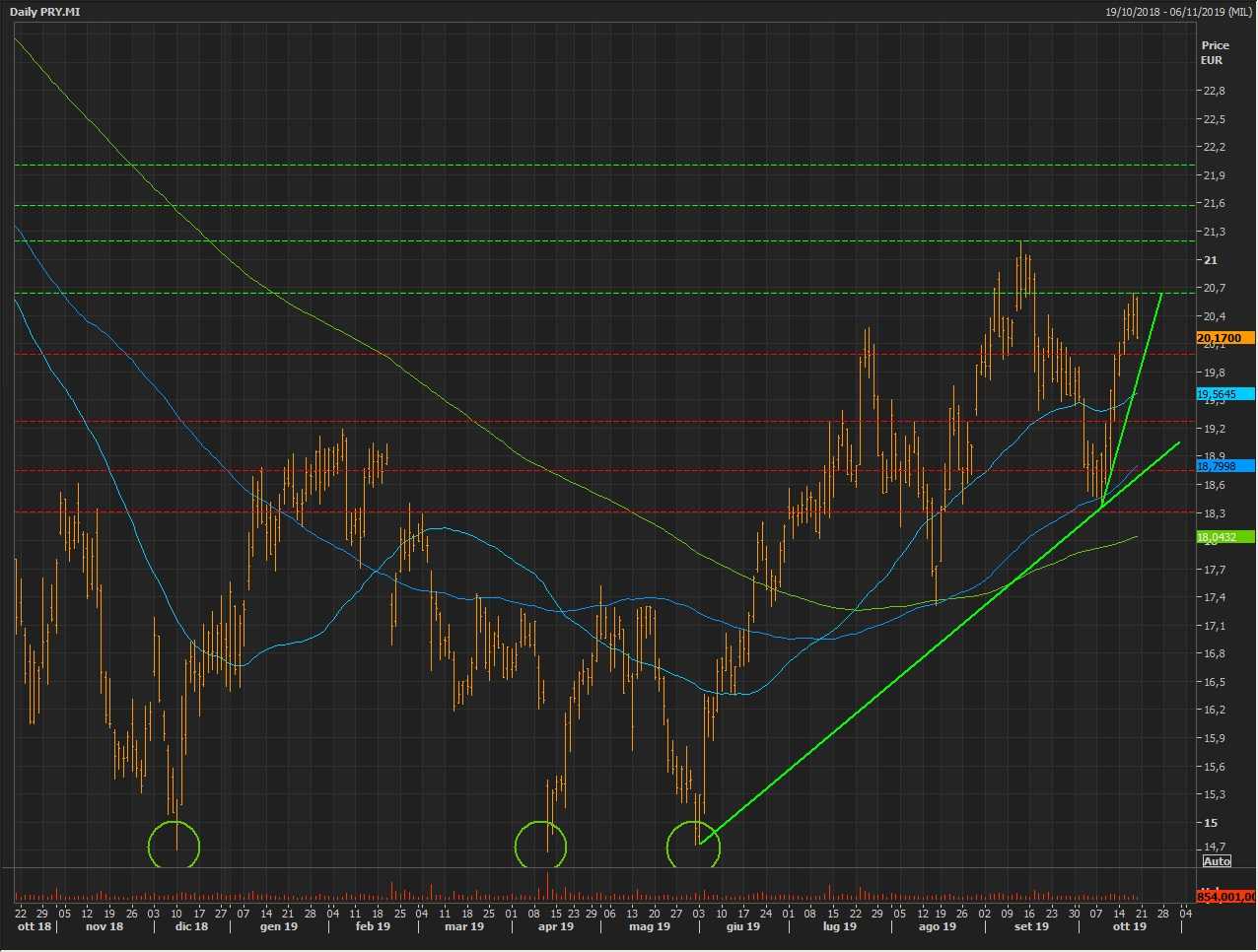Open the date range 19/10/2018 - 06/11/2019
1258x952 pixels.
(x=1178, y=12)
